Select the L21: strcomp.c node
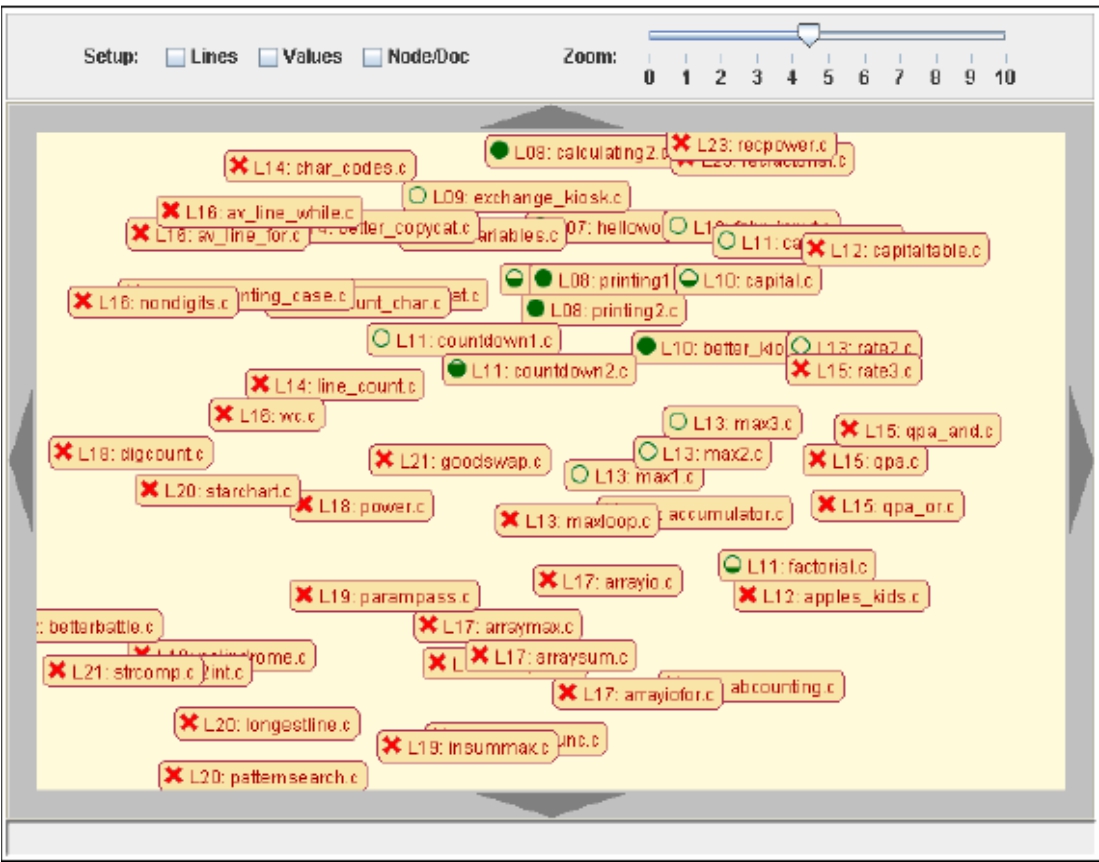The width and height of the screenshot is (1099, 862). tap(123, 671)
